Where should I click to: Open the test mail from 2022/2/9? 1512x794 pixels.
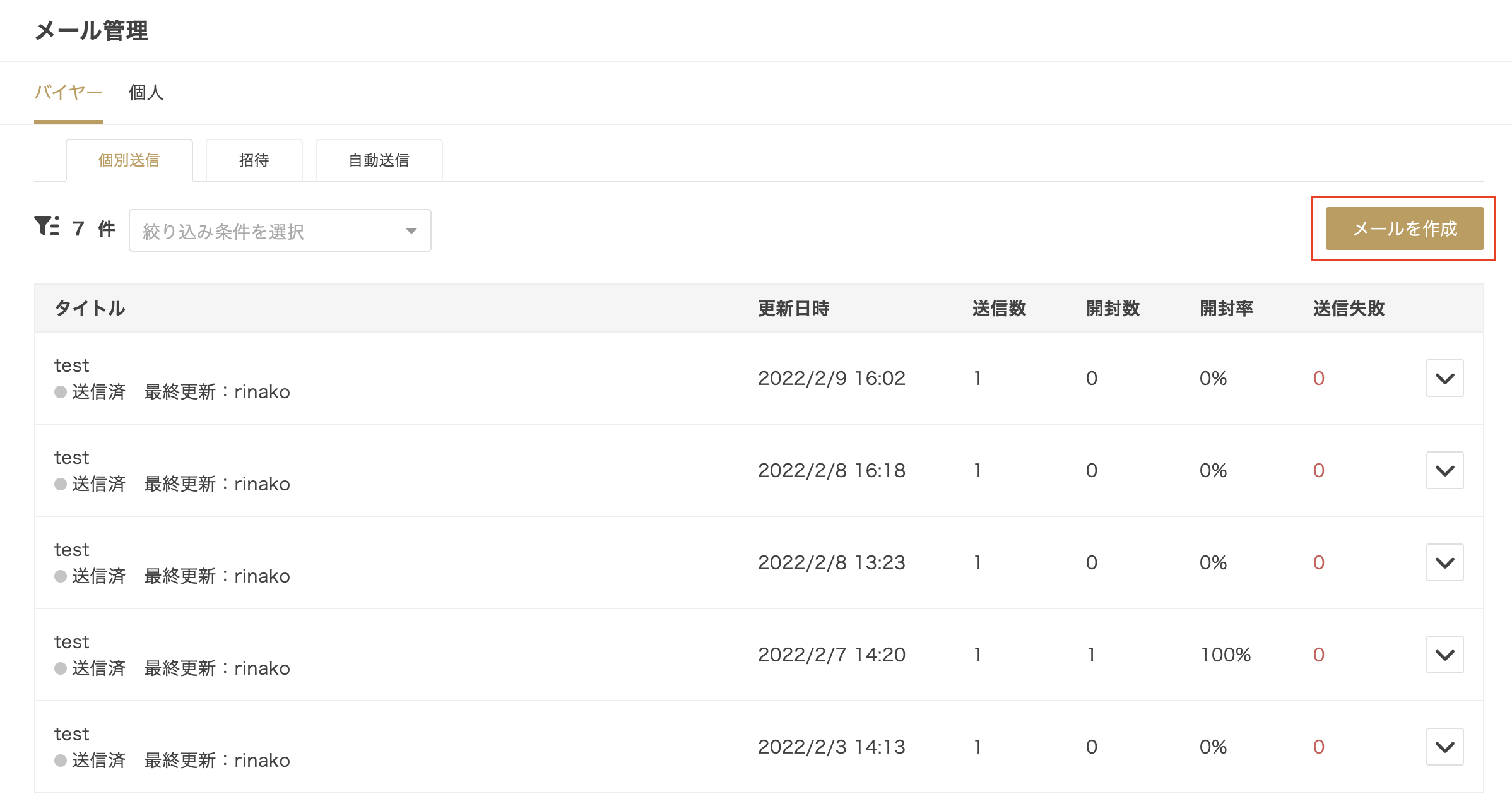(71, 365)
